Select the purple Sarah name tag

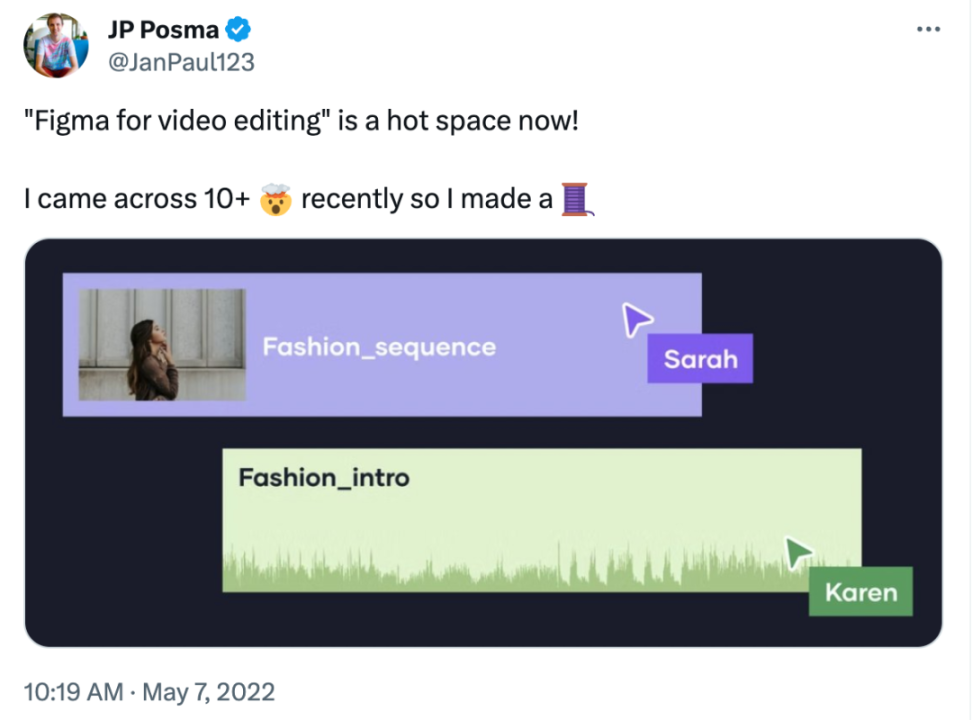pyautogui.click(x=700, y=358)
